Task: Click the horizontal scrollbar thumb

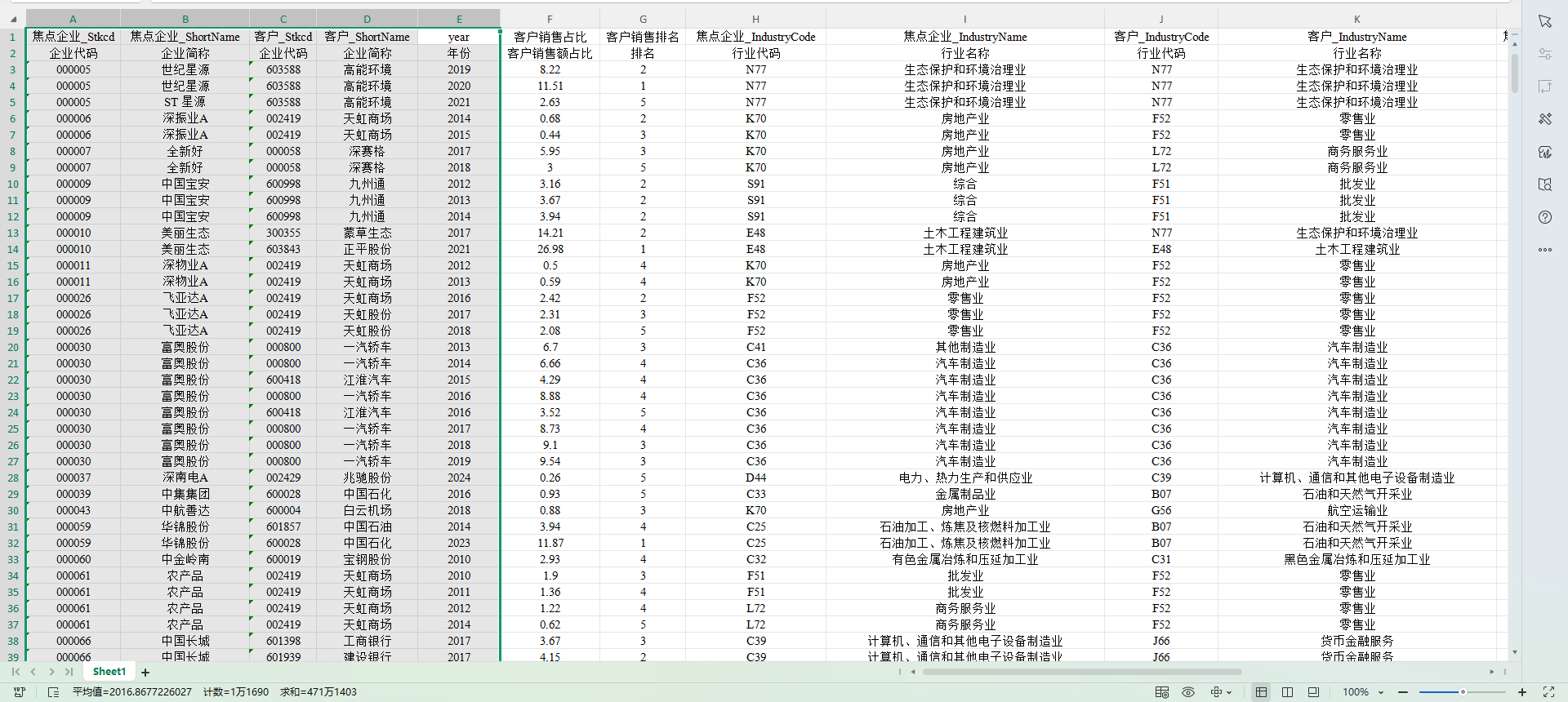Action: (1082, 672)
